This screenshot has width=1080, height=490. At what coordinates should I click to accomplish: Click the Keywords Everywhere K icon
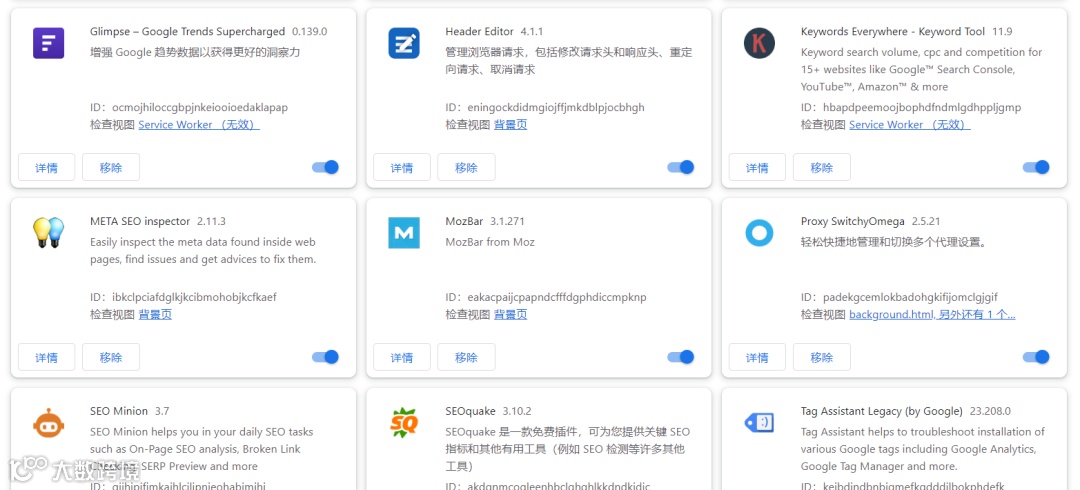(x=759, y=43)
